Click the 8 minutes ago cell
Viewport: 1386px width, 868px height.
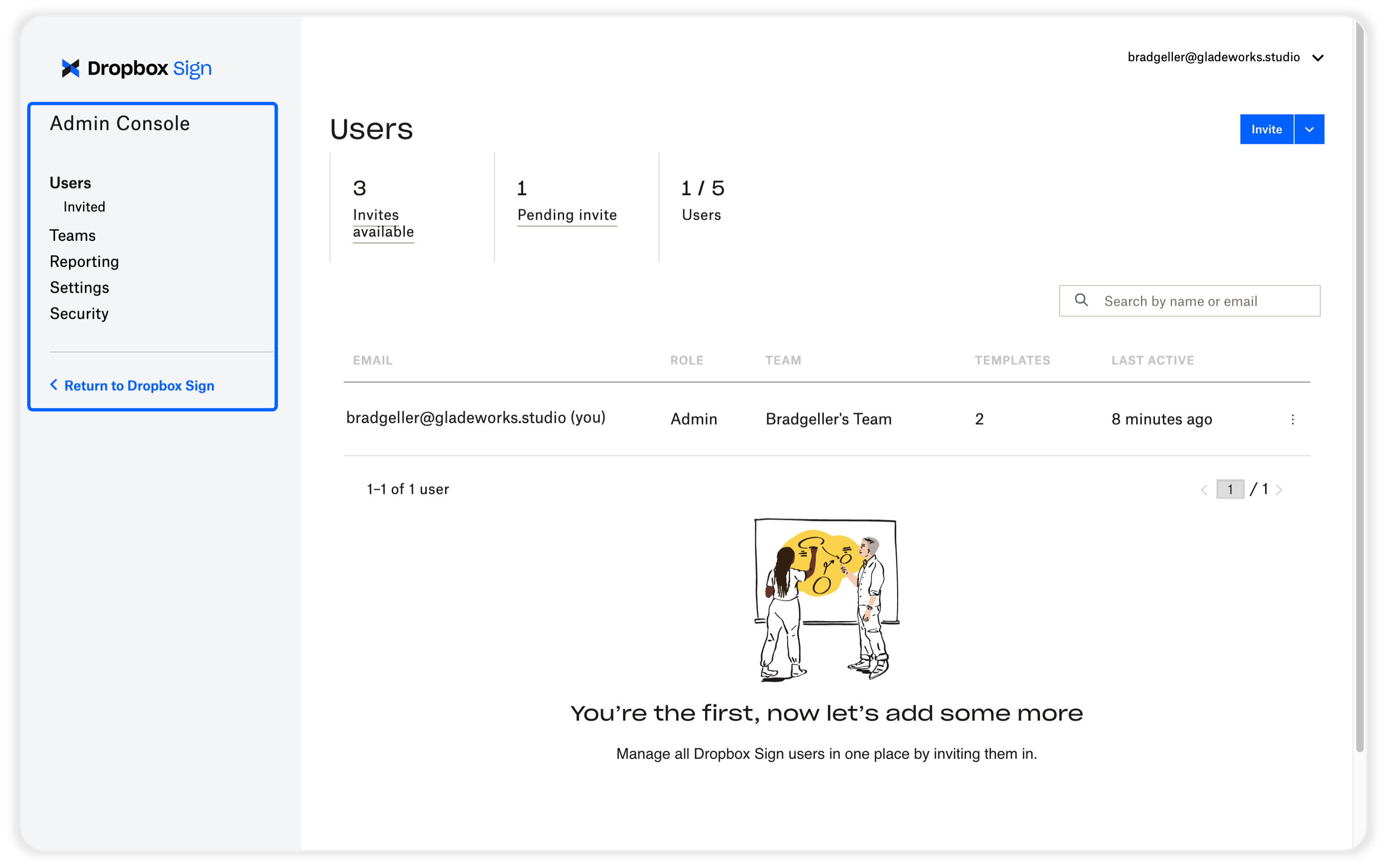[1161, 419]
